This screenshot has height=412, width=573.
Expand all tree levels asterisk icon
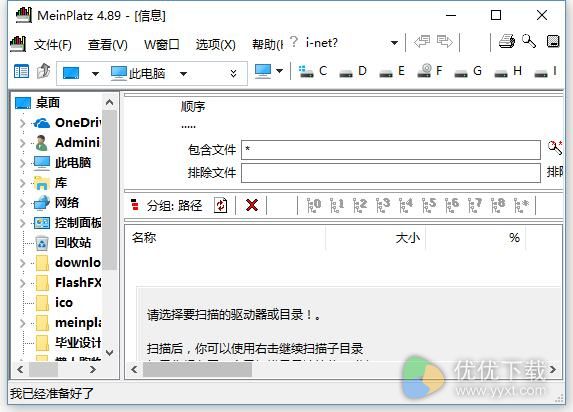pos(521,205)
